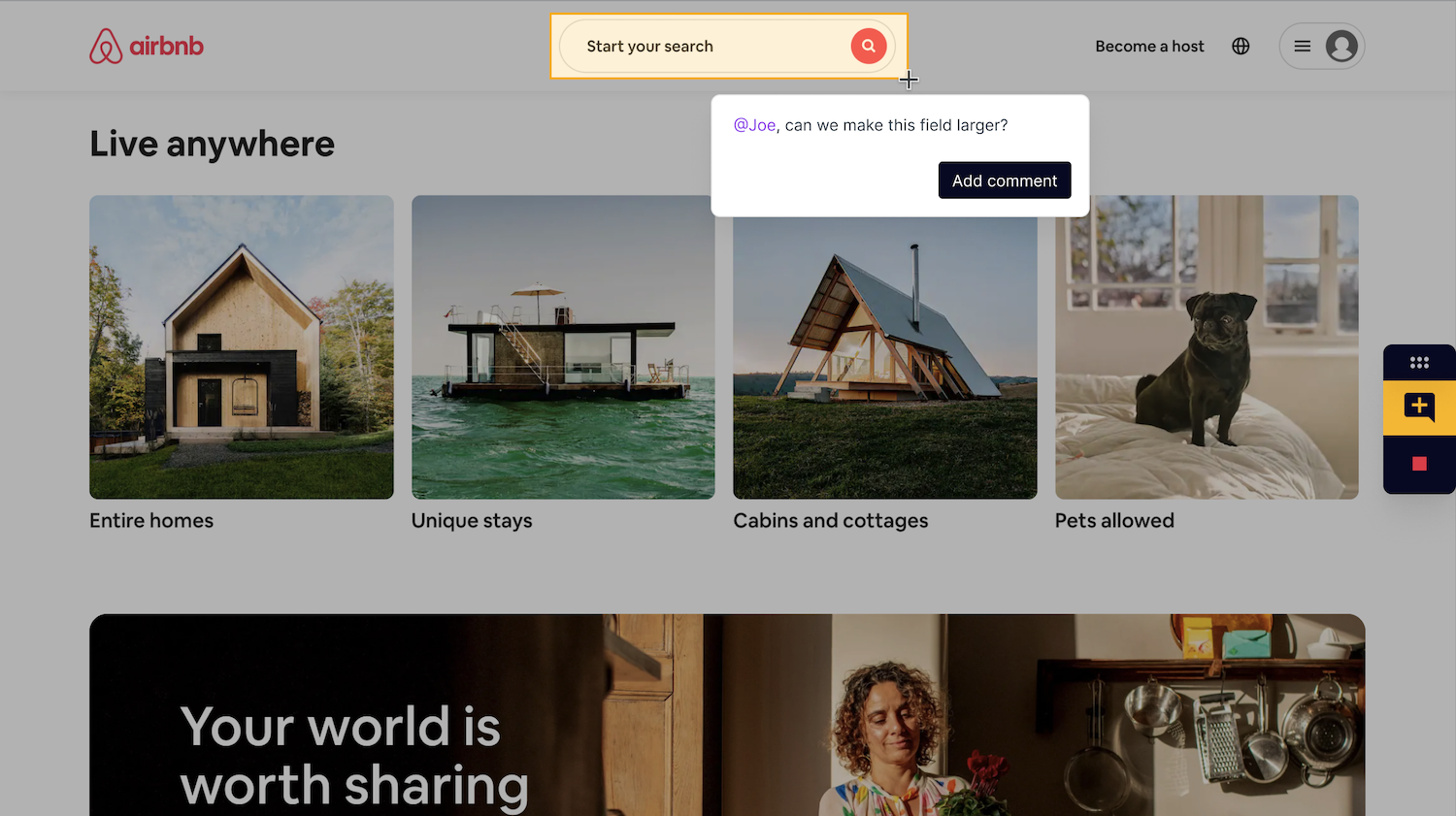Viewport: 1456px width, 816px height.
Task: Click the Entire homes text label
Action: click(x=151, y=521)
